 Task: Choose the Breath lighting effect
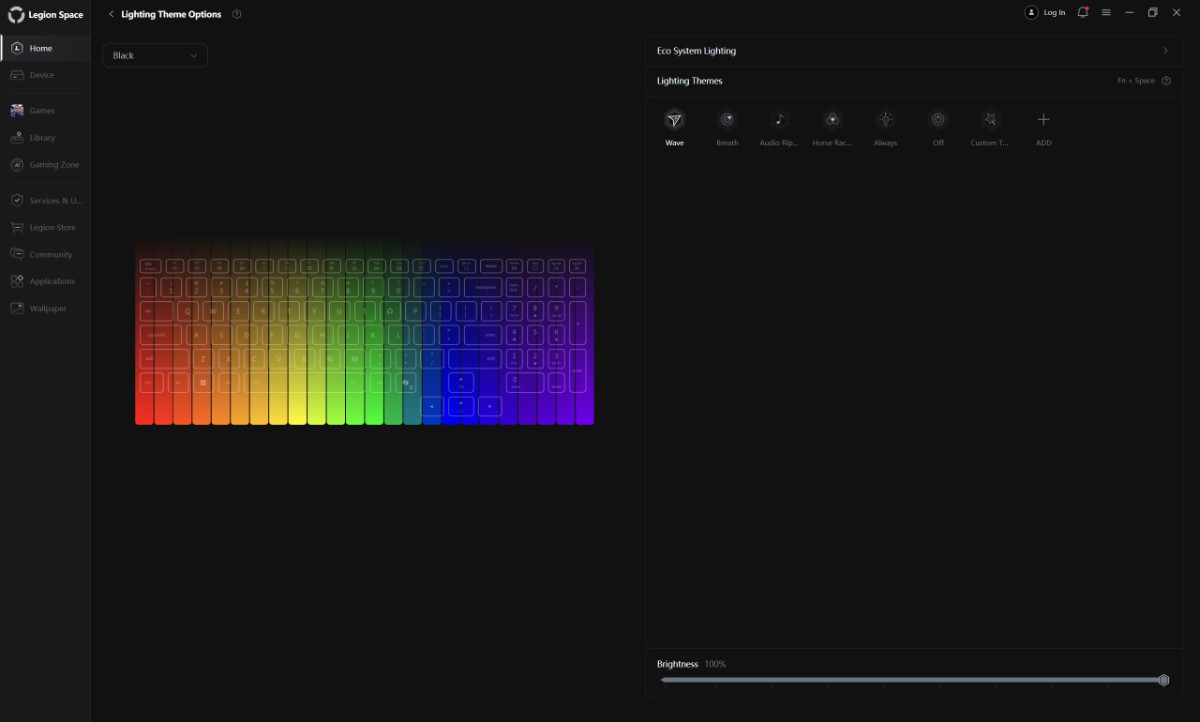pos(727,120)
